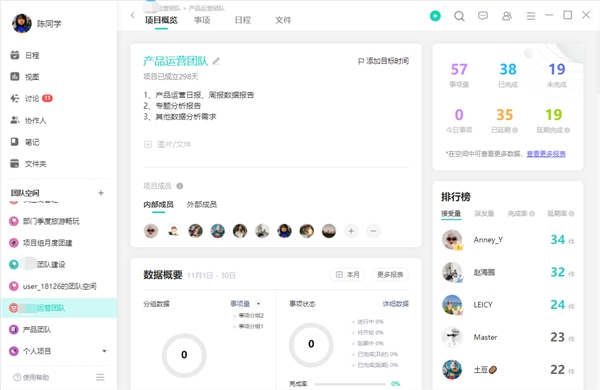Open the hamburger menu beside 使用帮助
The width and height of the screenshot is (600, 390).
click(x=100, y=377)
